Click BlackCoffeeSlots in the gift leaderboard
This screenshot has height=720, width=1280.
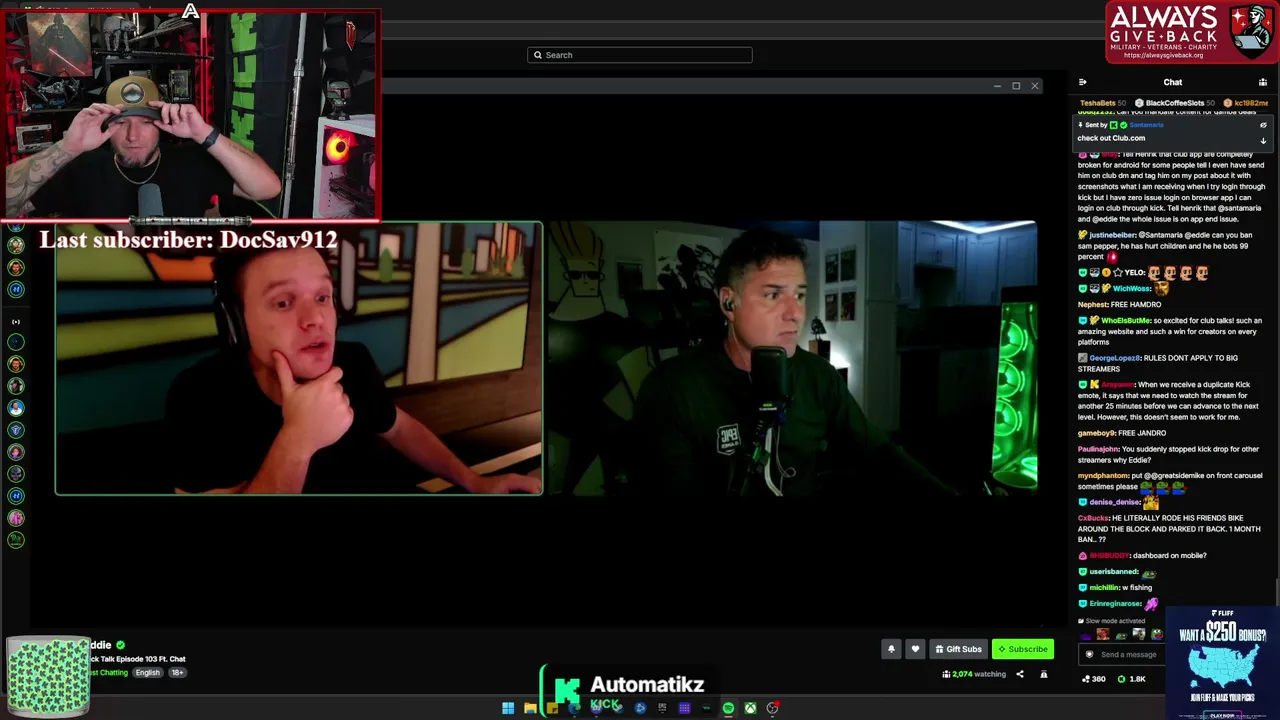[x=1175, y=103]
